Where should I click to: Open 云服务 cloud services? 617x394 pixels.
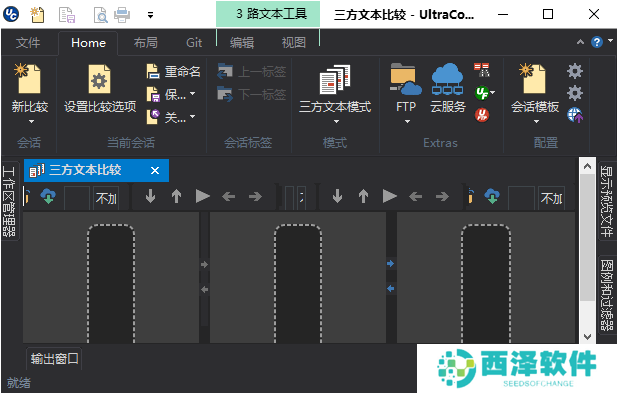tap(447, 79)
